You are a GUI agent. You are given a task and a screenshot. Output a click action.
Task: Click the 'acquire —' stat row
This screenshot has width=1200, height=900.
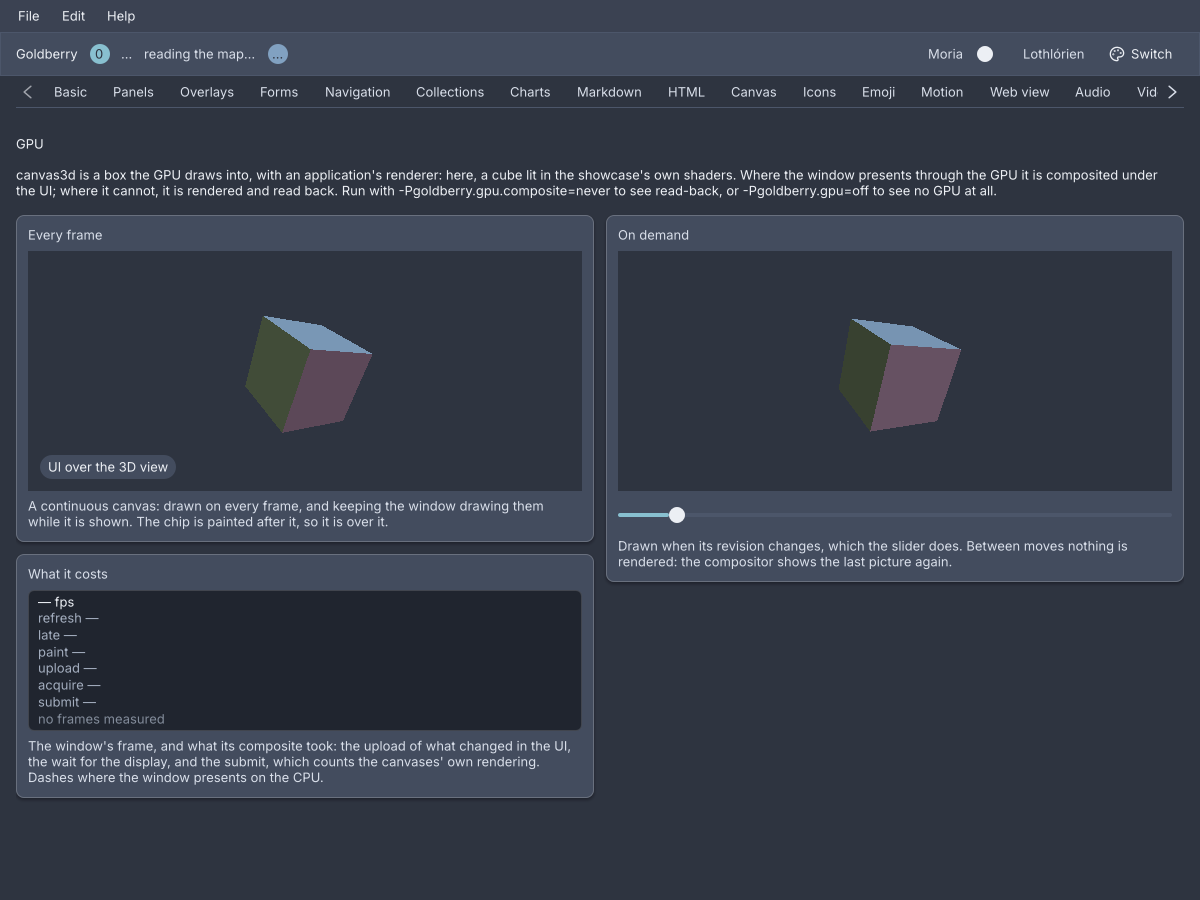(69, 685)
